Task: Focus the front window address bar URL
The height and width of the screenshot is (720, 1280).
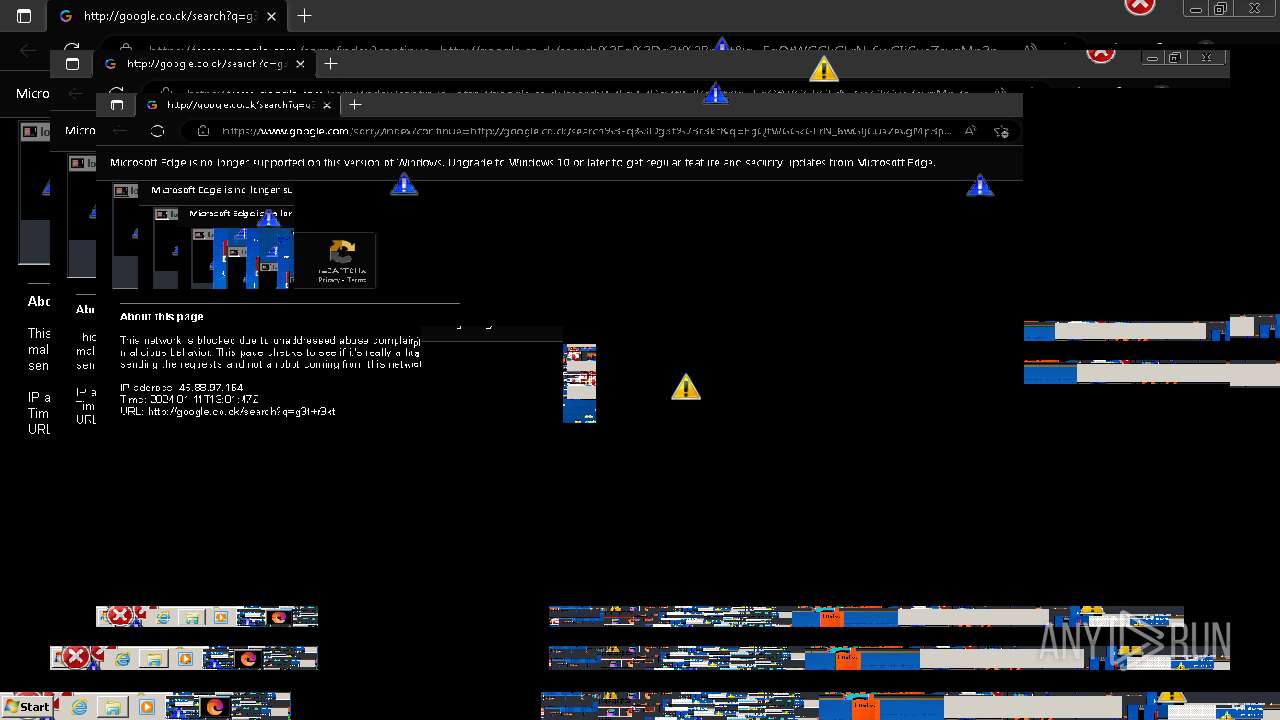Action: [585, 131]
